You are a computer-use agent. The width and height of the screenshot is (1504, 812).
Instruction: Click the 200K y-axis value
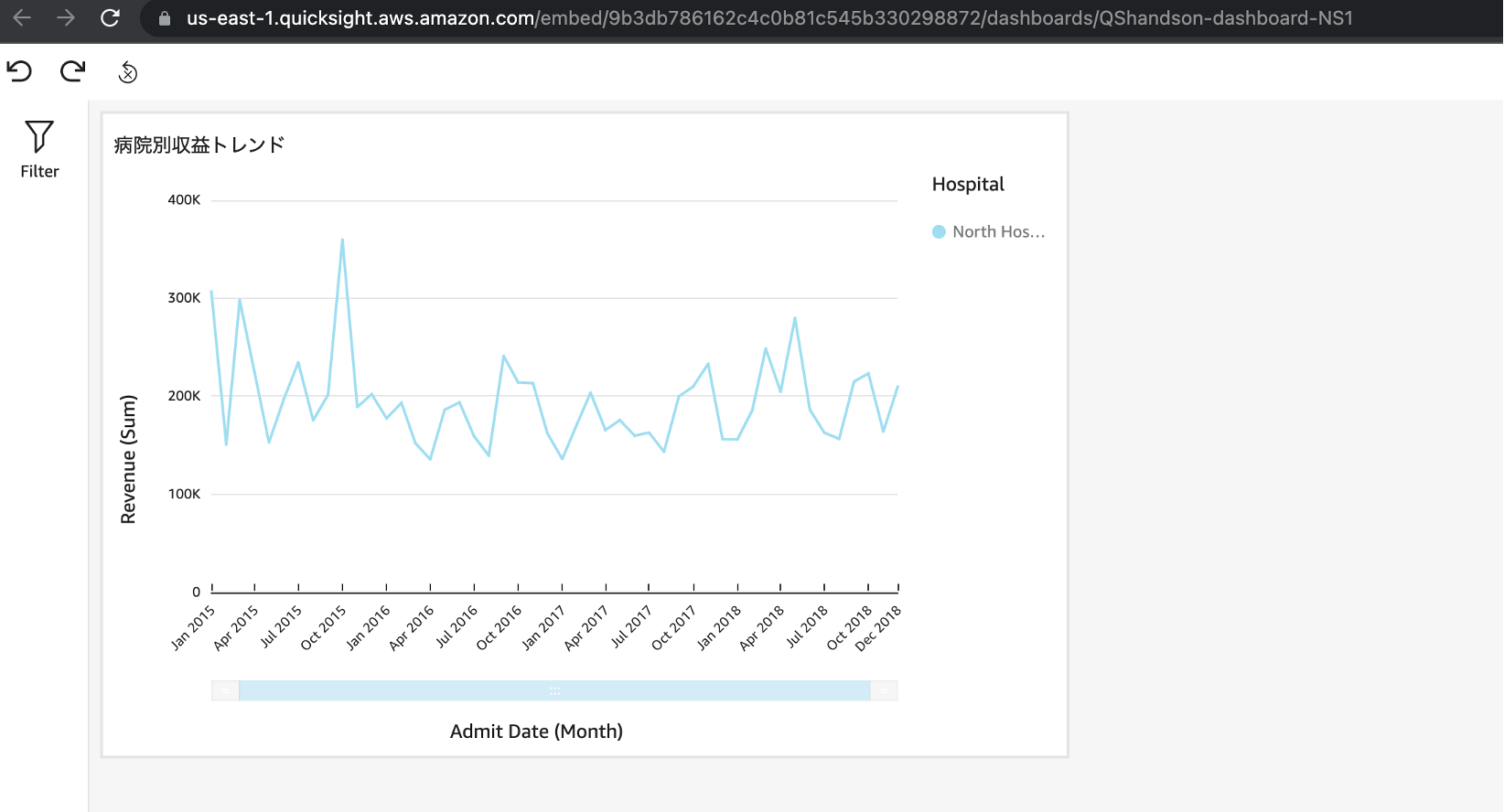[184, 396]
